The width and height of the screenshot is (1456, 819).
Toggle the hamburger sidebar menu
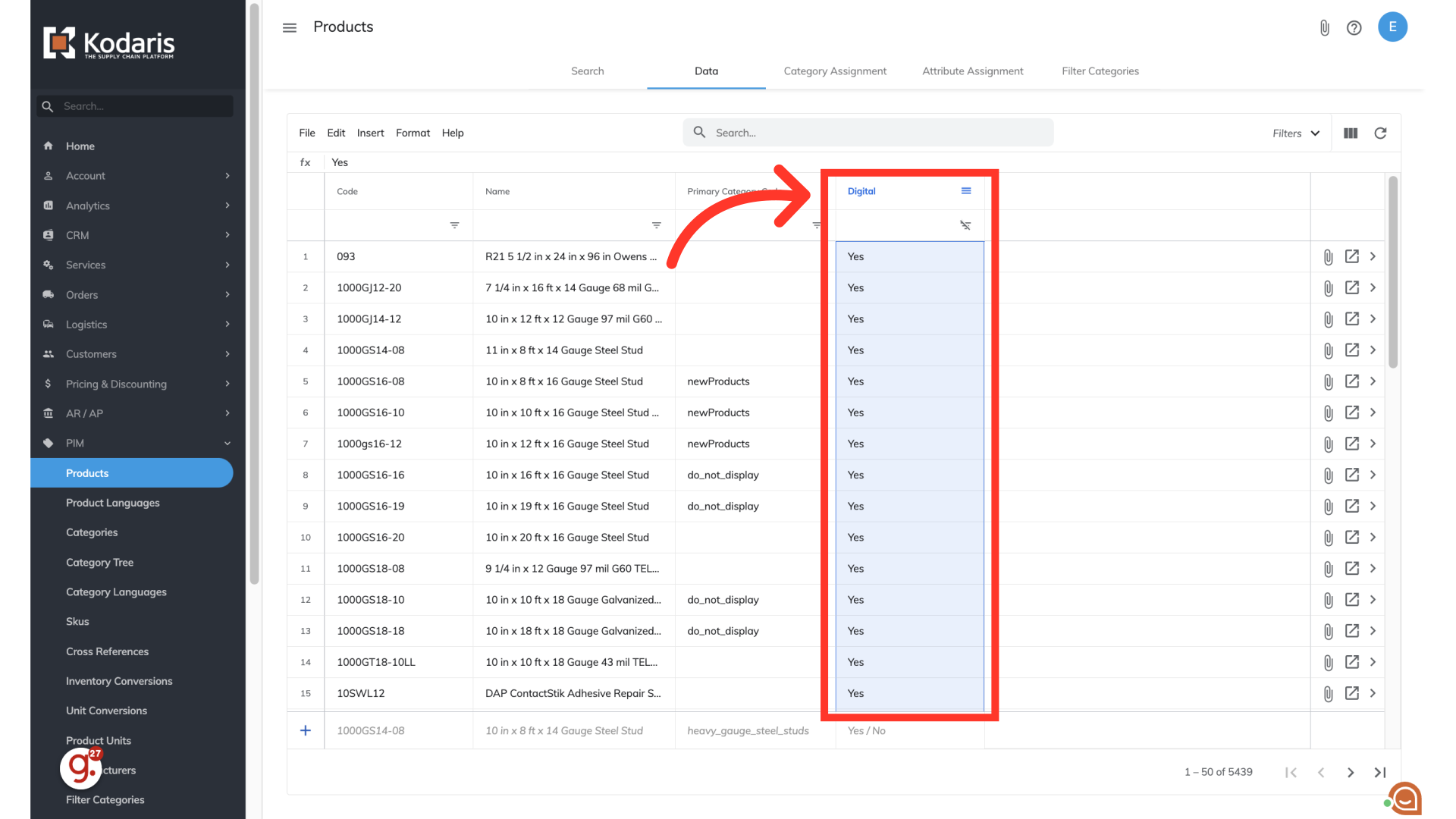click(x=290, y=28)
